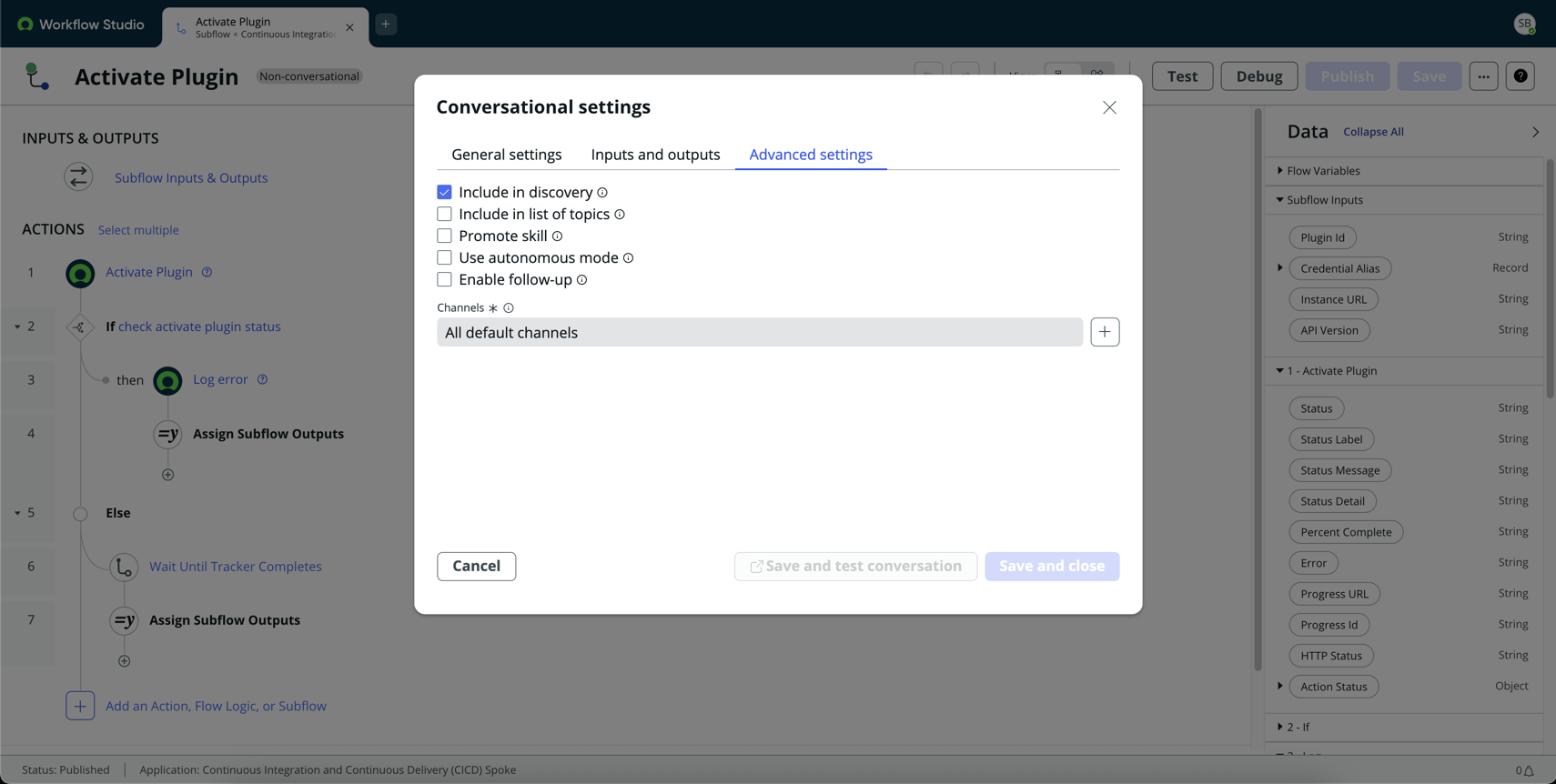Image resolution: width=1556 pixels, height=784 pixels.
Task: Select the Plugin Id data pill
Action: [x=1322, y=237]
